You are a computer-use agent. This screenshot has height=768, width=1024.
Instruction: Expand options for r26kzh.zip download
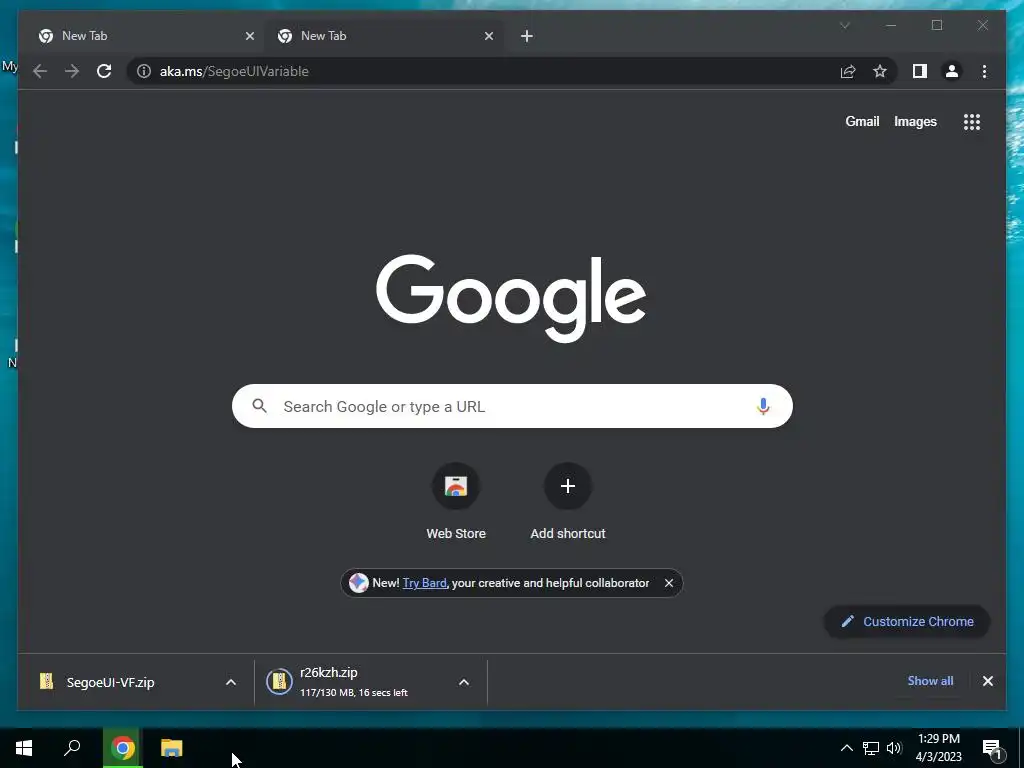pyautogui.click(x=464, y=682)
